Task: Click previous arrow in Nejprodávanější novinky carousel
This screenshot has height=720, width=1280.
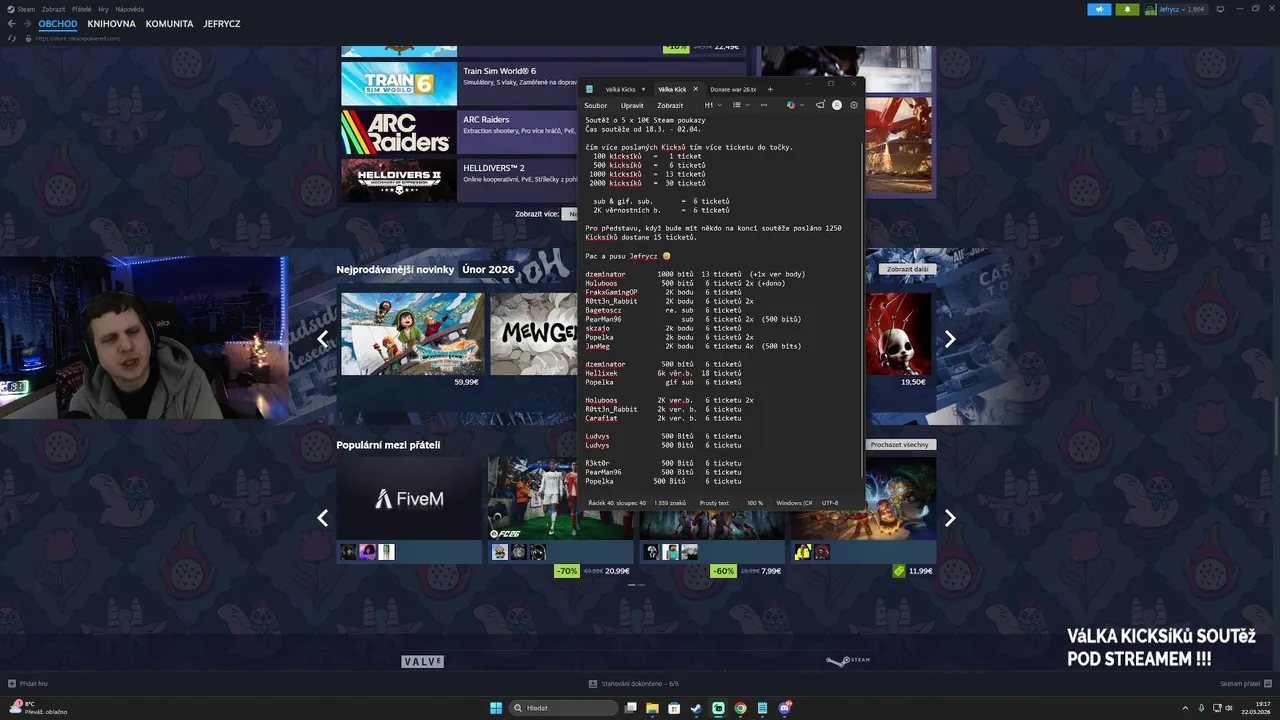Action: point(323,339)
